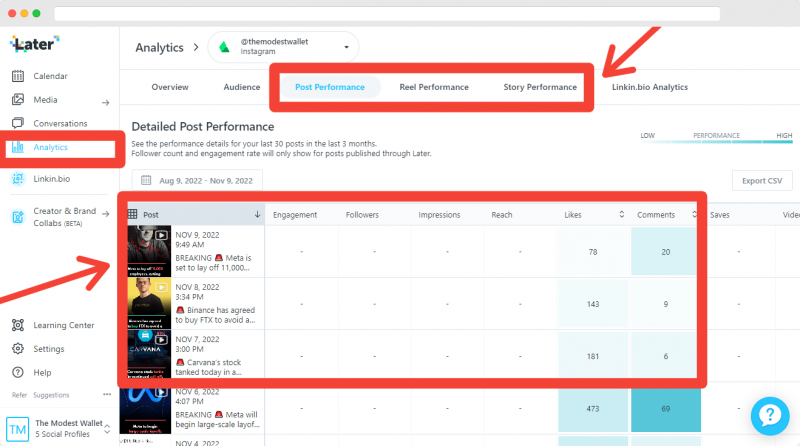
Task: Open the Nov 7 Carvana post thumbnail
Action: (149, 354)
